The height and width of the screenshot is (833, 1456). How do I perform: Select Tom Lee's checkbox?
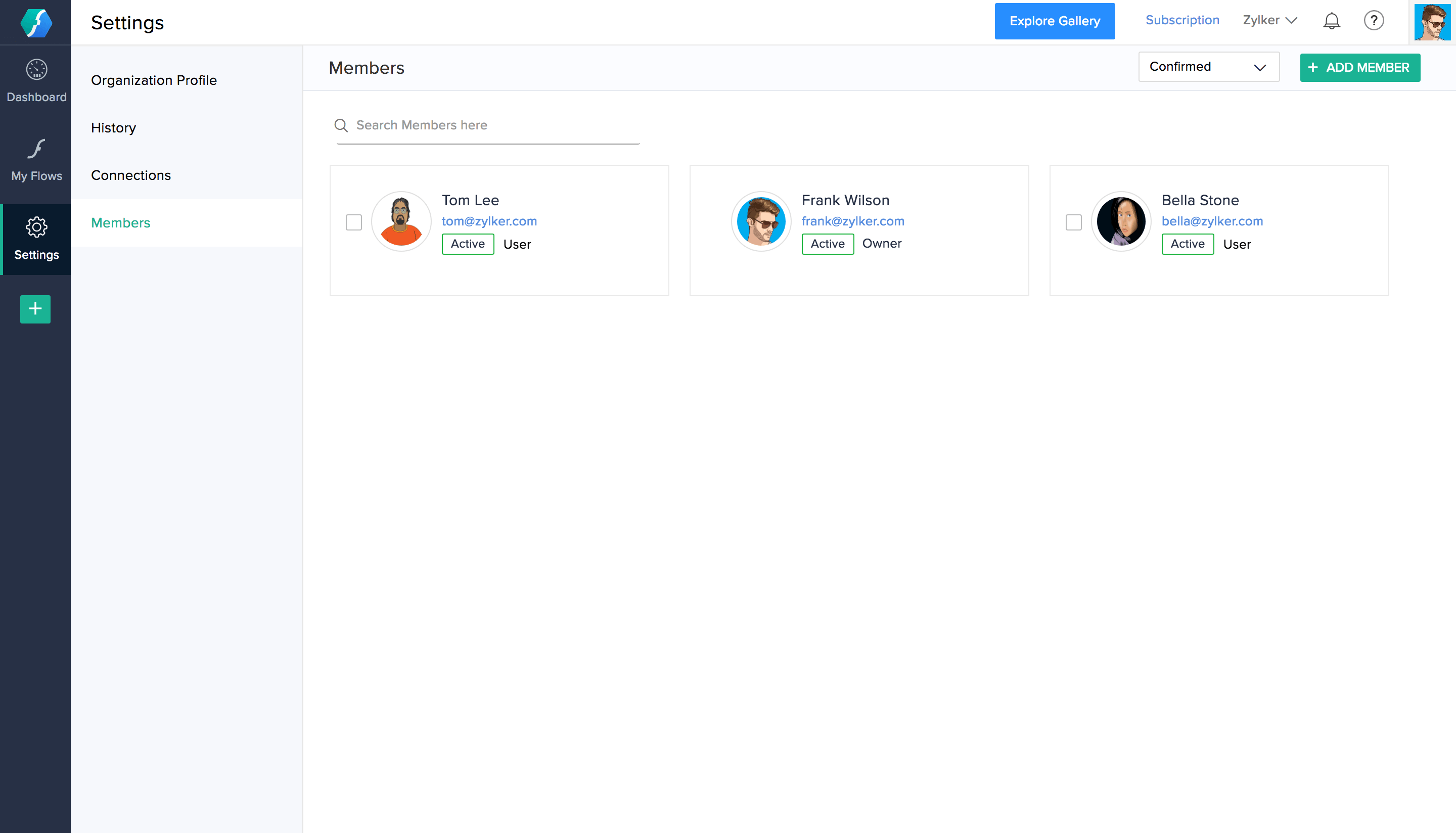pyautogui.click(x=353, y=222)
